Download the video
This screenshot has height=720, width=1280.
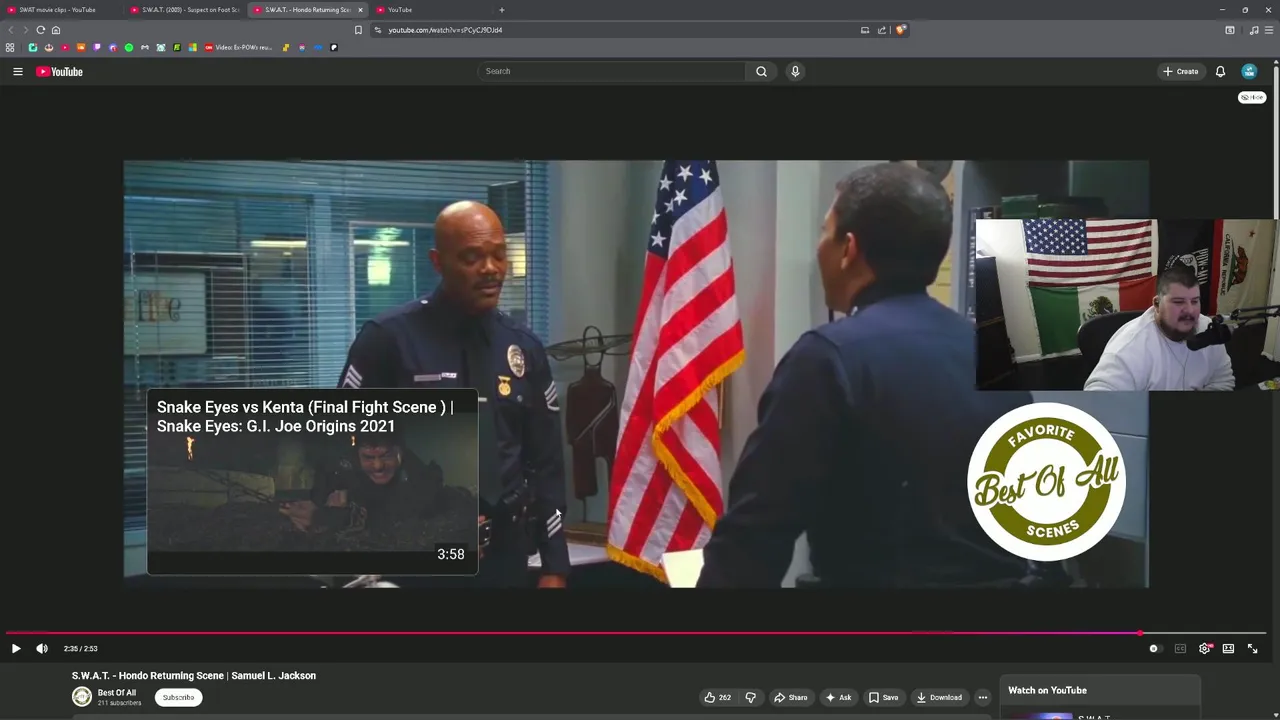click(x=938, y=697)
